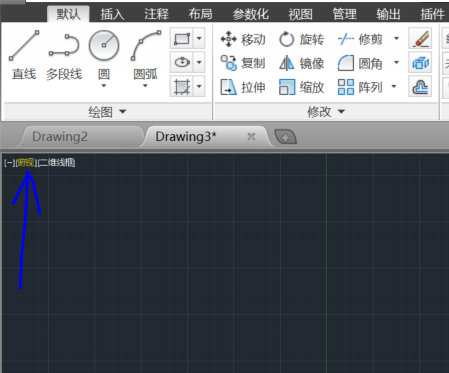Switch to the 参数化 ribbon tab
Image resolution: width=449 pixels, height=373 pixels.
[250, 14]
